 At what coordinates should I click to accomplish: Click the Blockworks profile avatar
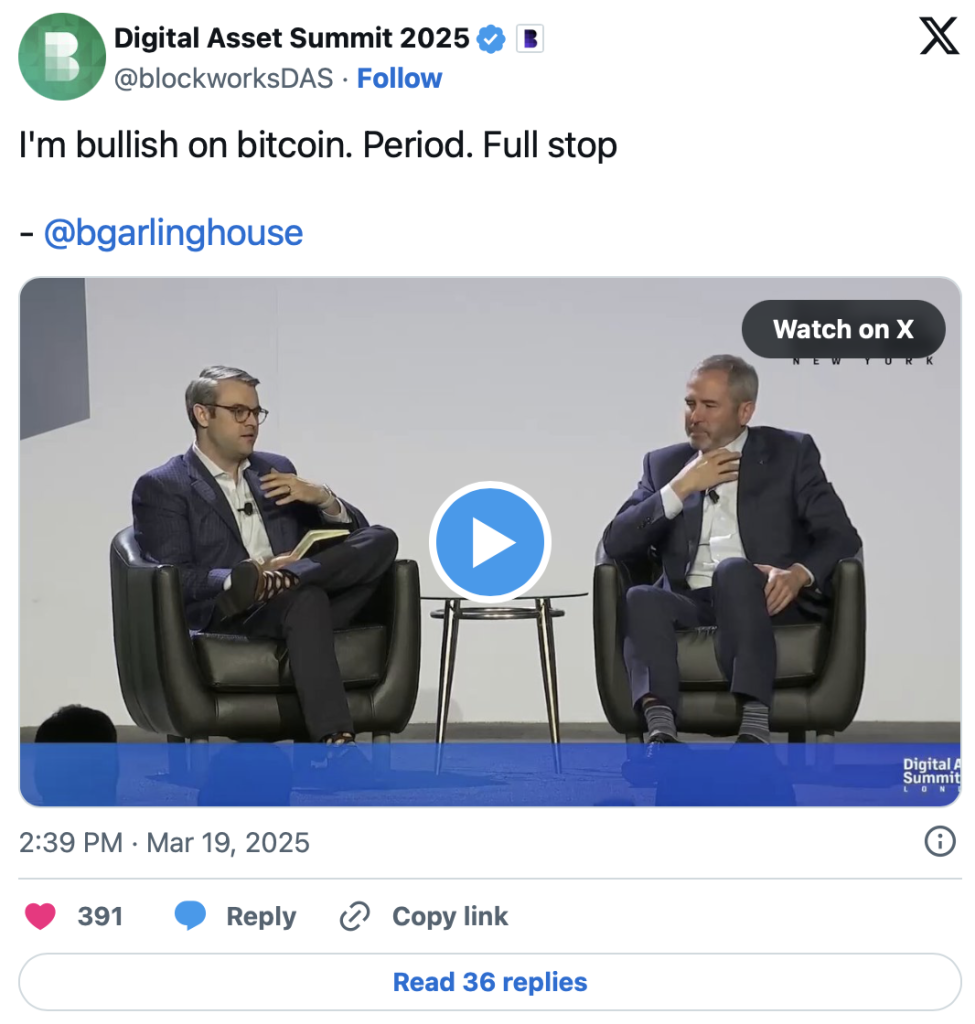62,57
